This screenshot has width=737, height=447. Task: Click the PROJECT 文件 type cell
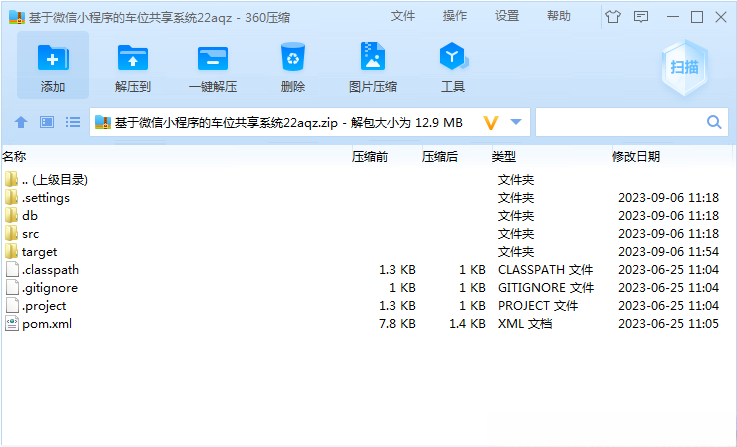[x=538, y=306]
